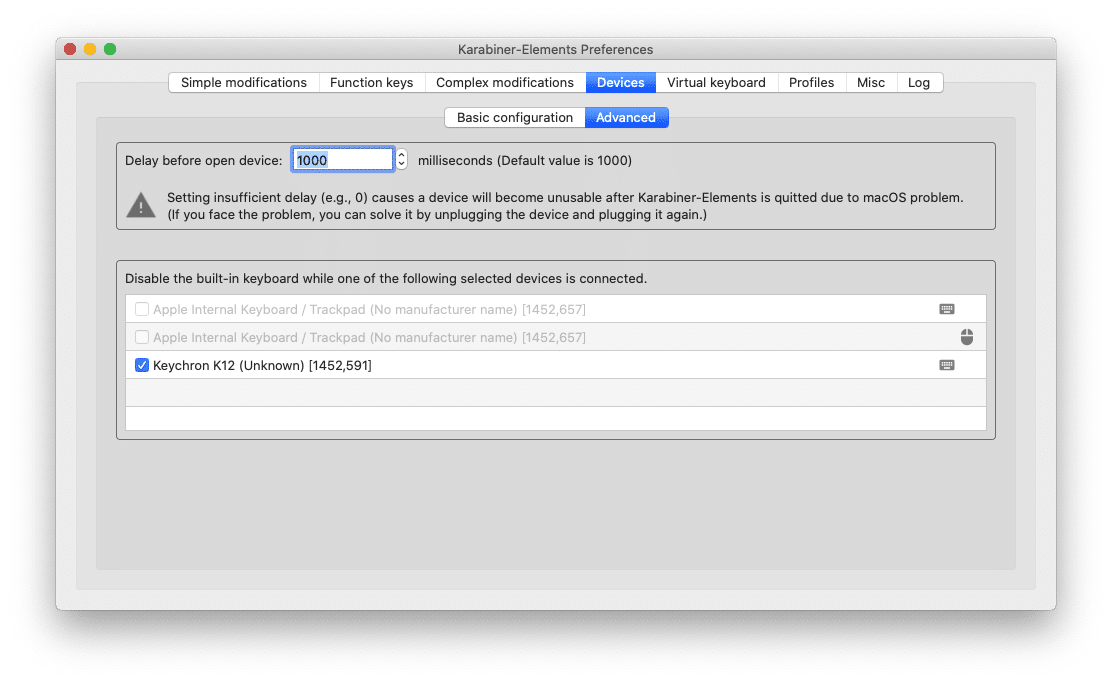Click the 'Setting insufficient delay' warning text

(x=565, y=206)
